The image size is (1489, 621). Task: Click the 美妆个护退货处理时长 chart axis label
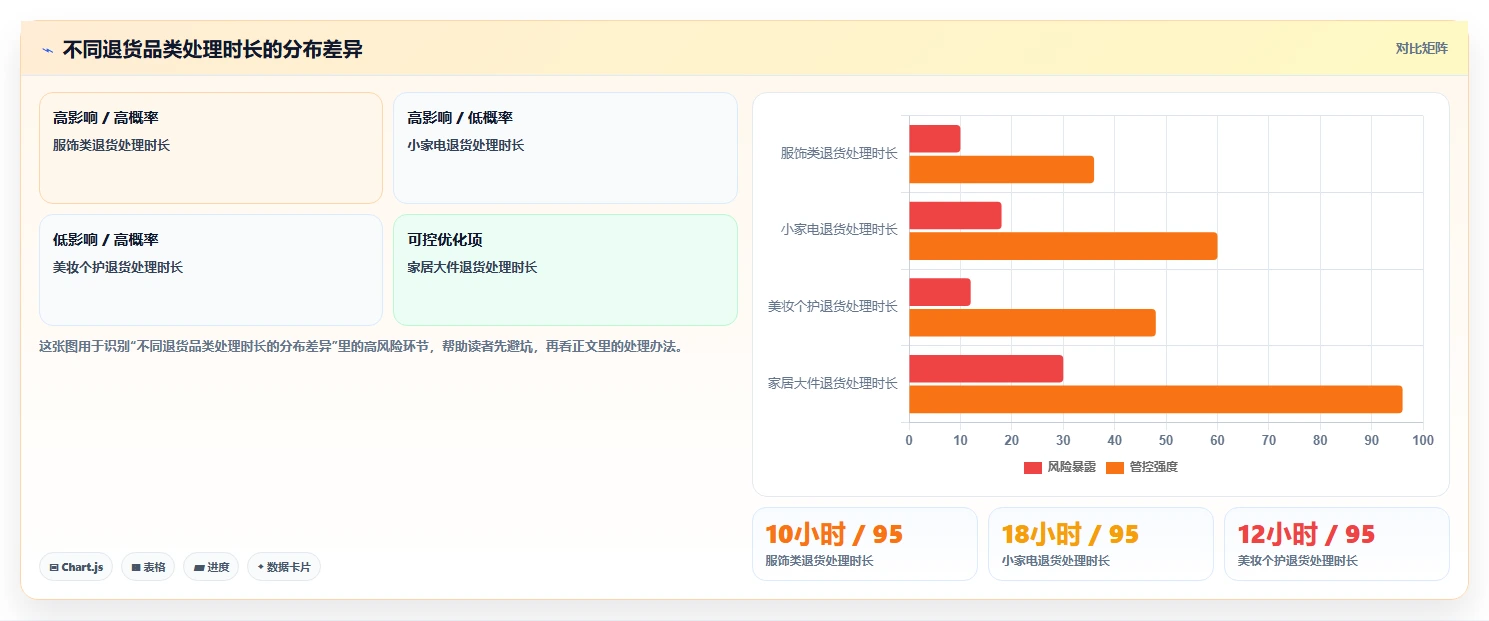click(833, 307)
